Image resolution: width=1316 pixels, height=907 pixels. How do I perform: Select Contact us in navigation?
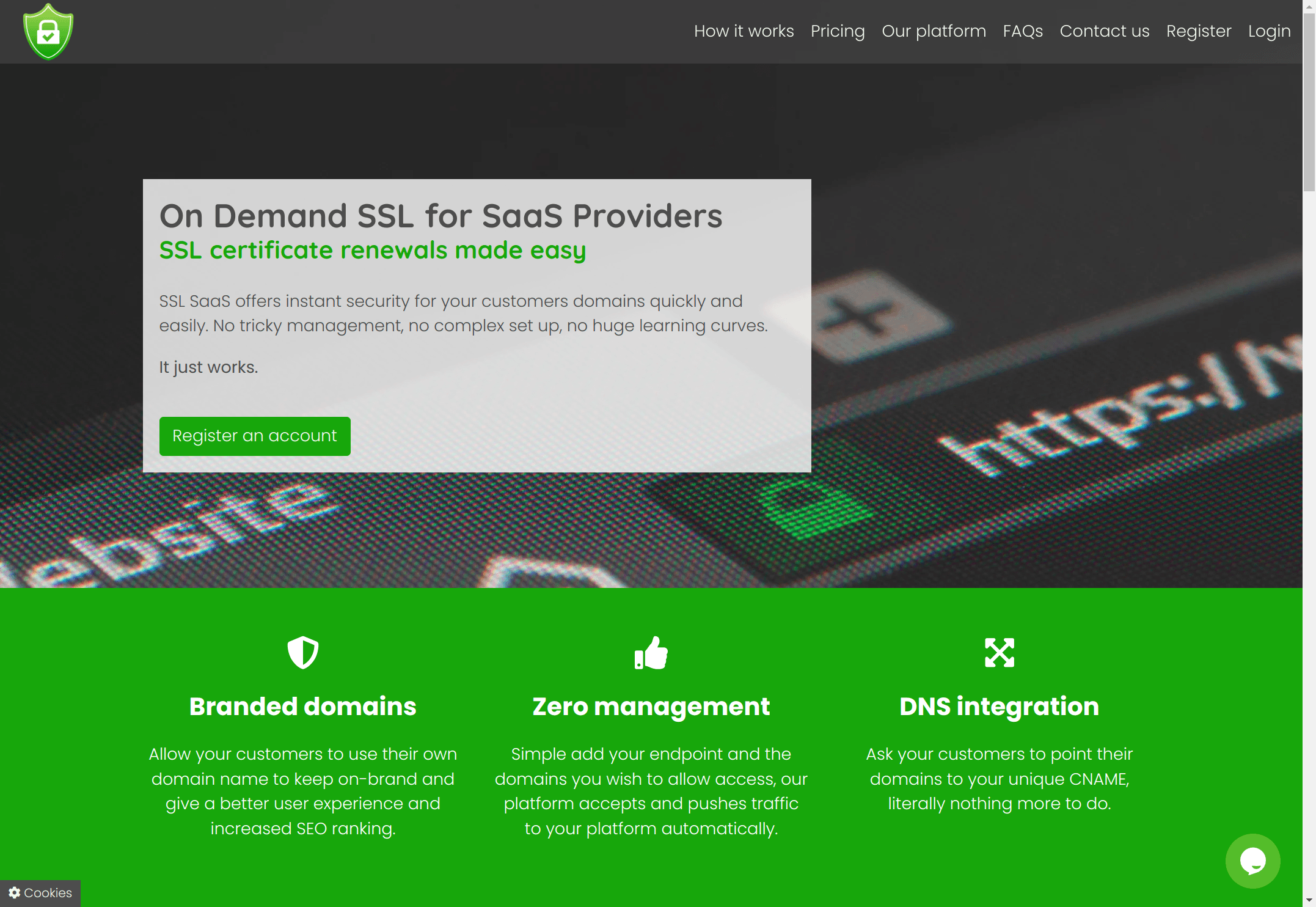1104,31
